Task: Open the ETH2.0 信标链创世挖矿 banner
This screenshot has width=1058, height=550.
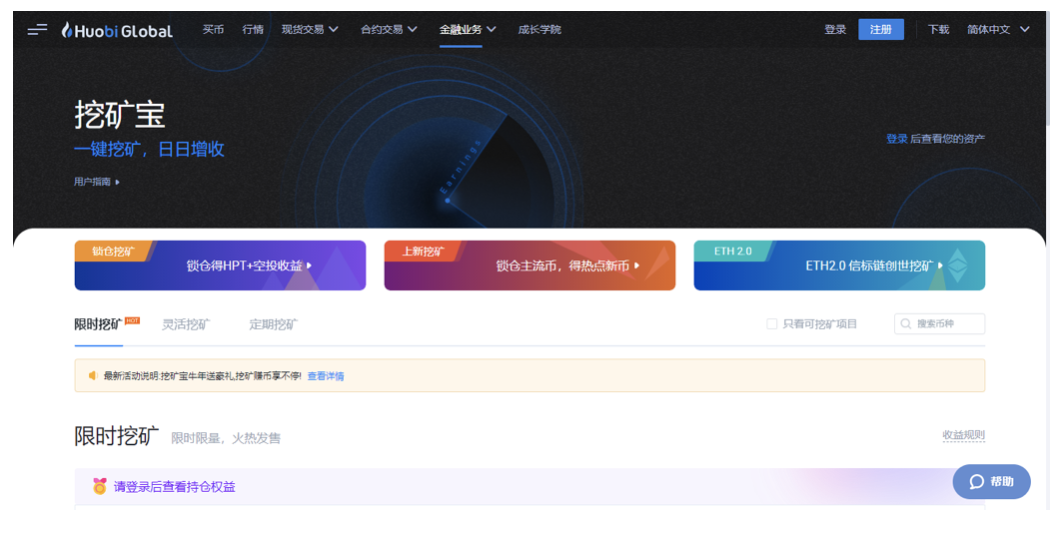Action: click(x=839, y=265)
